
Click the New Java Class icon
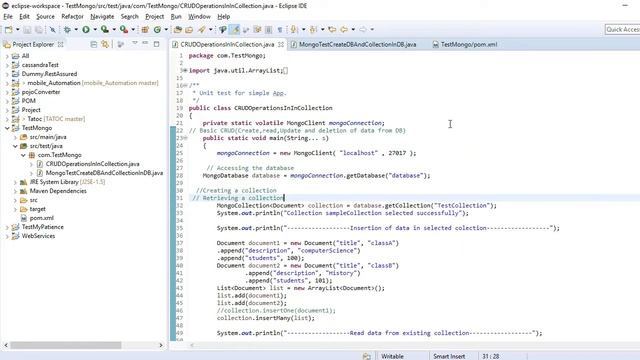(x=157, y=29)
